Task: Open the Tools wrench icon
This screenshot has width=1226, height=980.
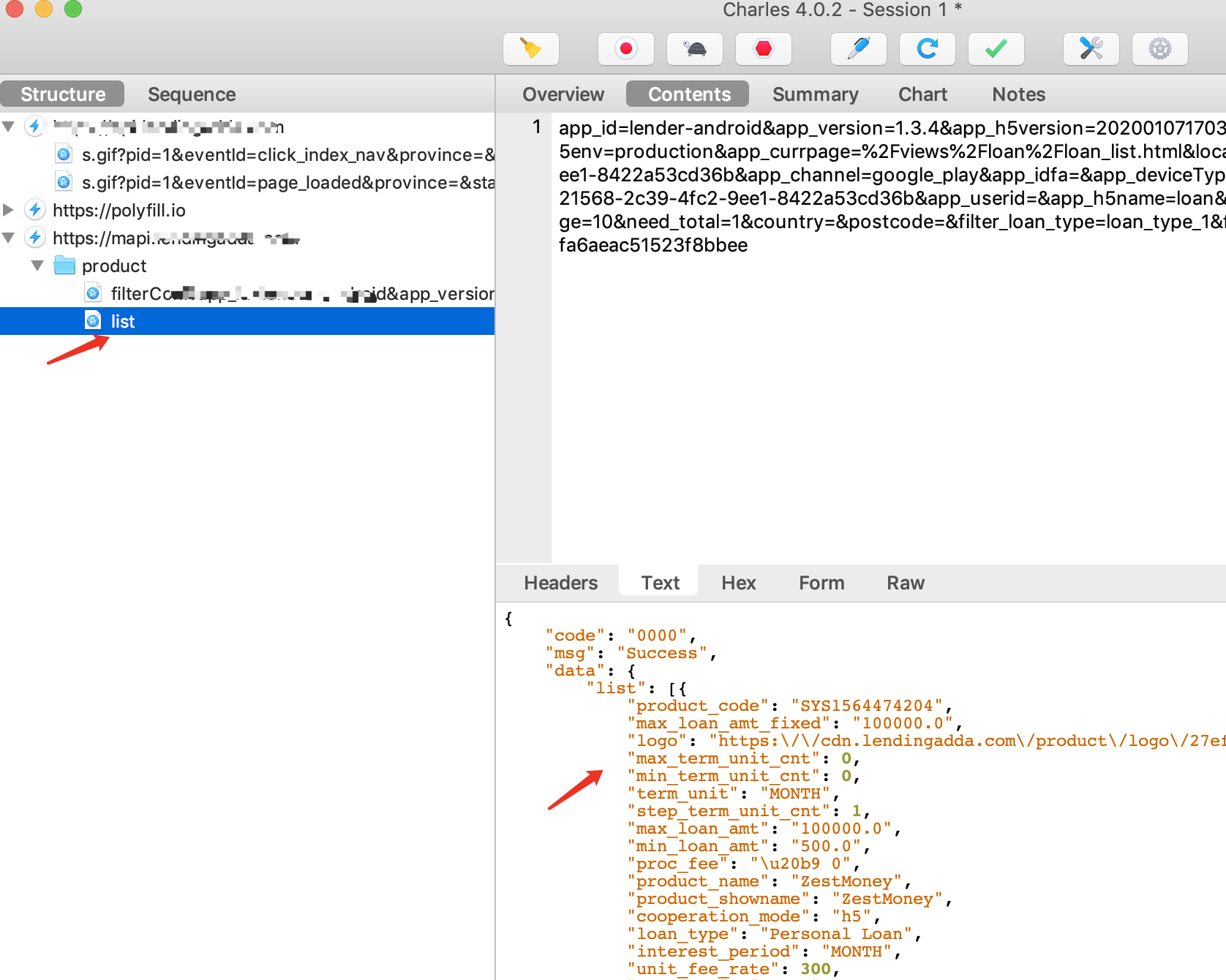Action: [x=1091, y=49]
